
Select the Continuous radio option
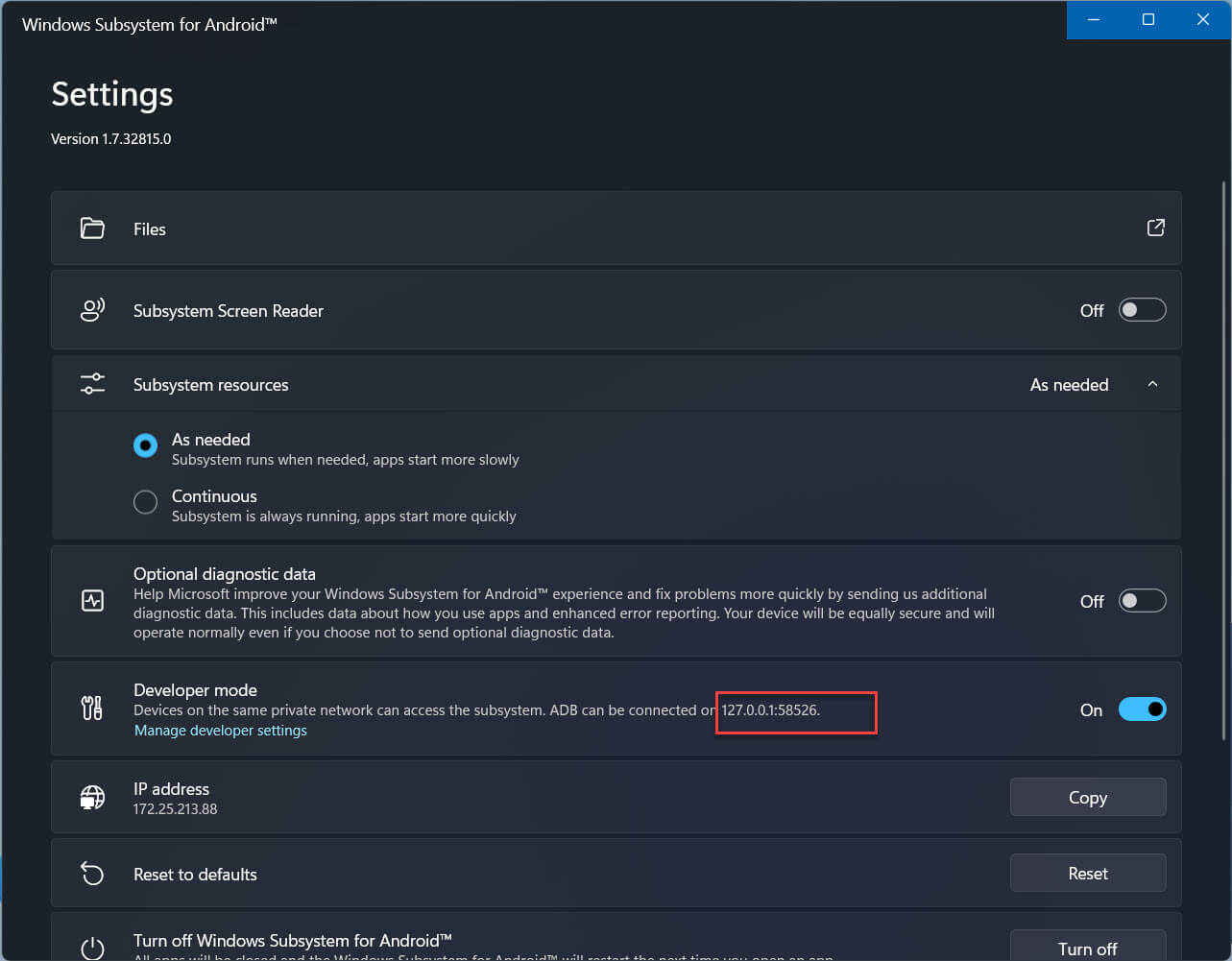tap(145, 502)
